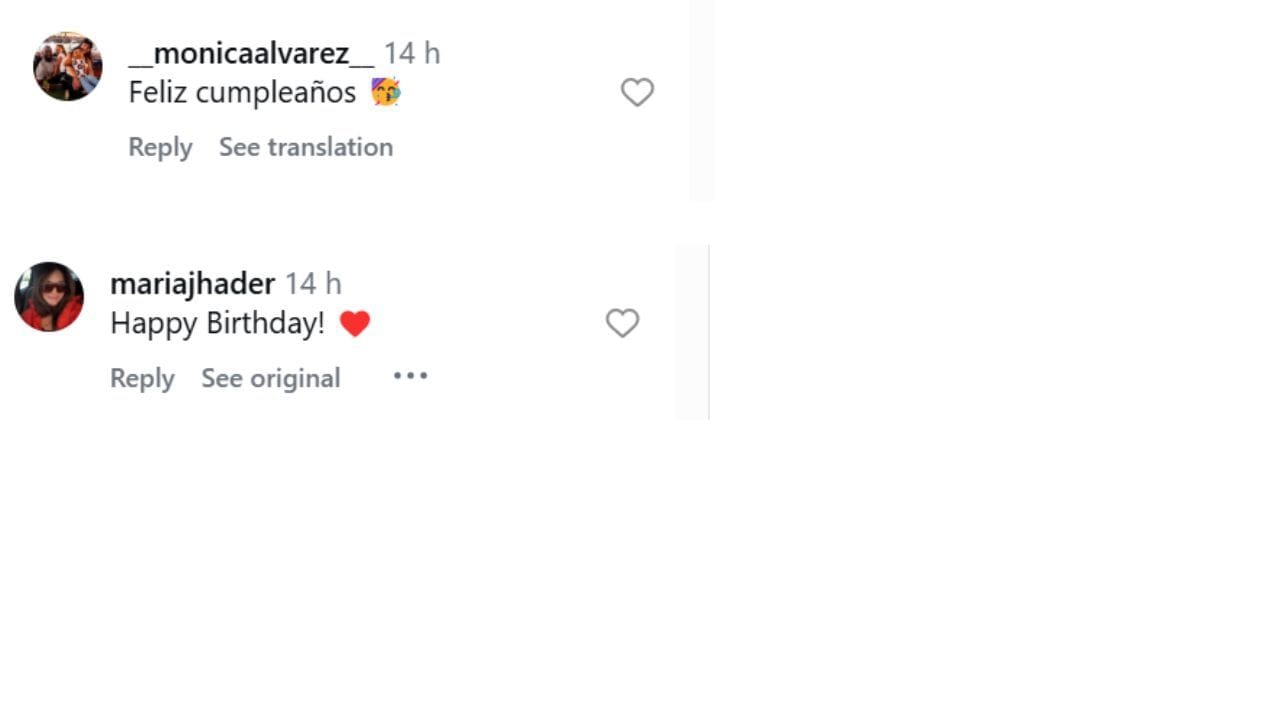Reply to mariajhader's comment
Viewport: 1280px width, 720px height.
tap(142, 378)
